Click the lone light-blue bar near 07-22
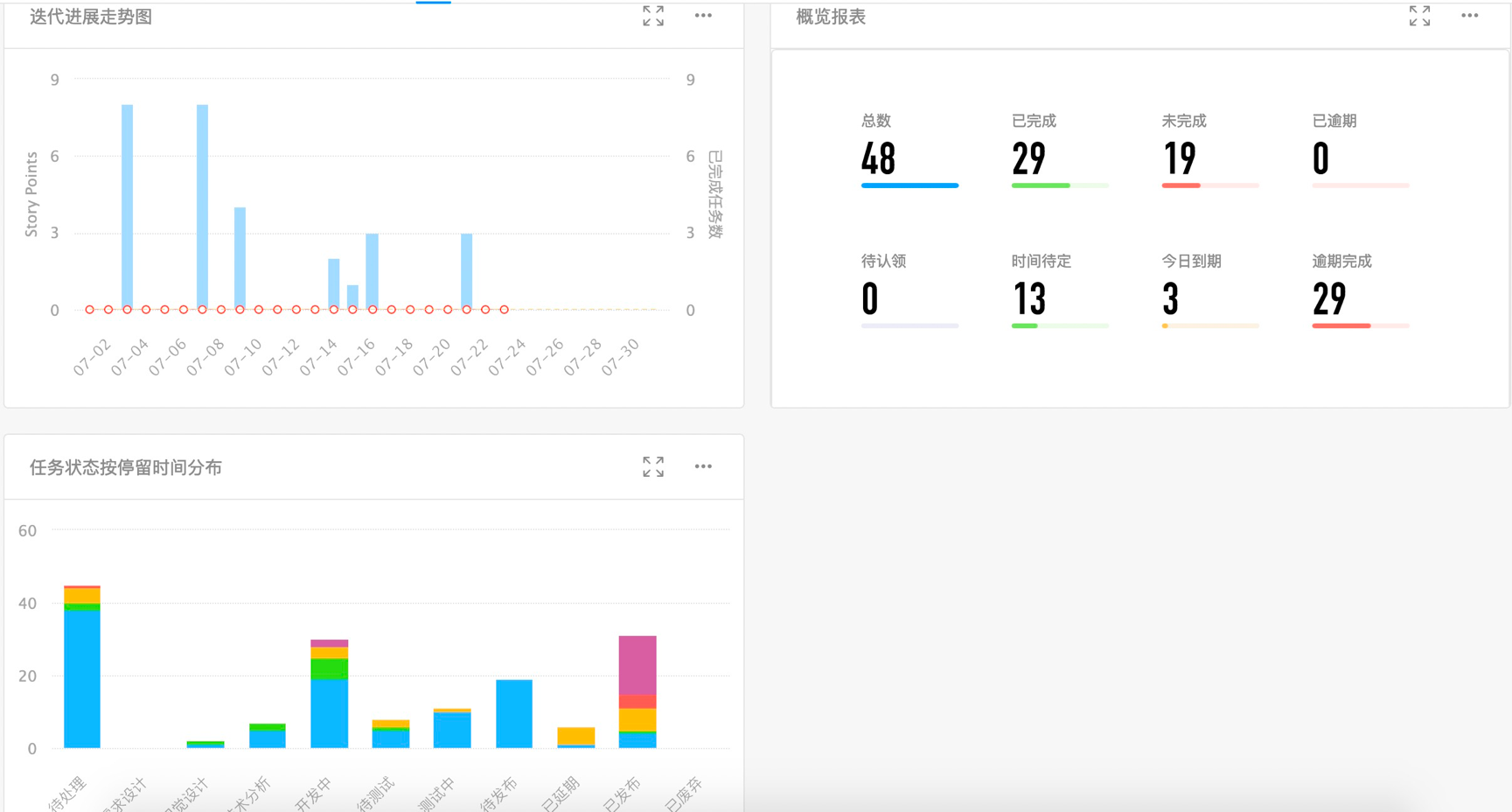 coord(467,271)
